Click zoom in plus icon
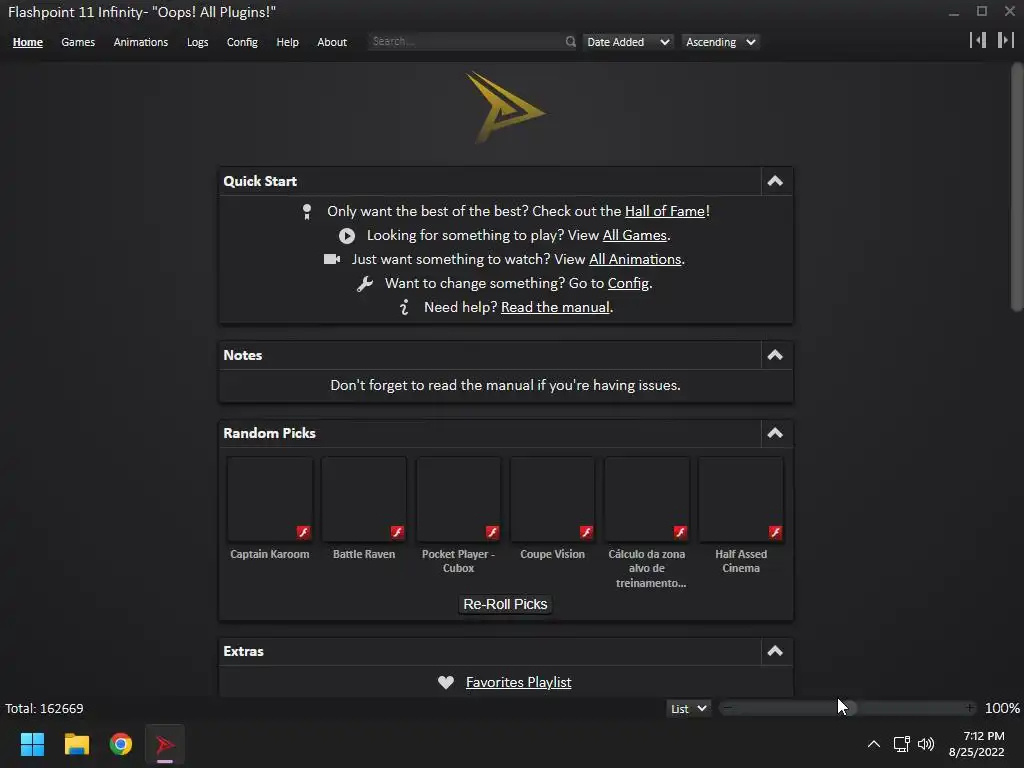Screen dimensions: 1024x768 click(970, 708)
